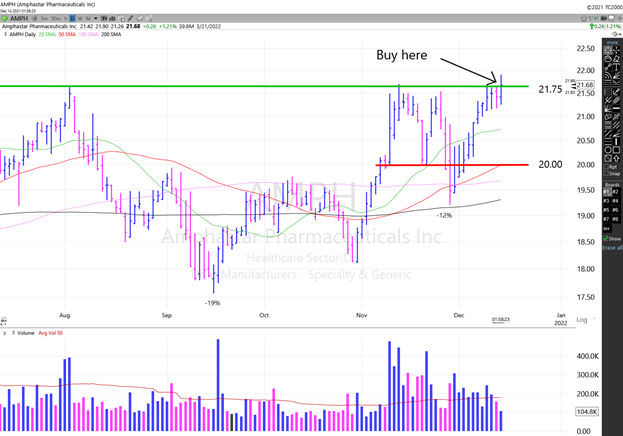The width and height of the screenshot is (623, 436).
Task: Click the scr board button
Action: click(x=607, y=229)
